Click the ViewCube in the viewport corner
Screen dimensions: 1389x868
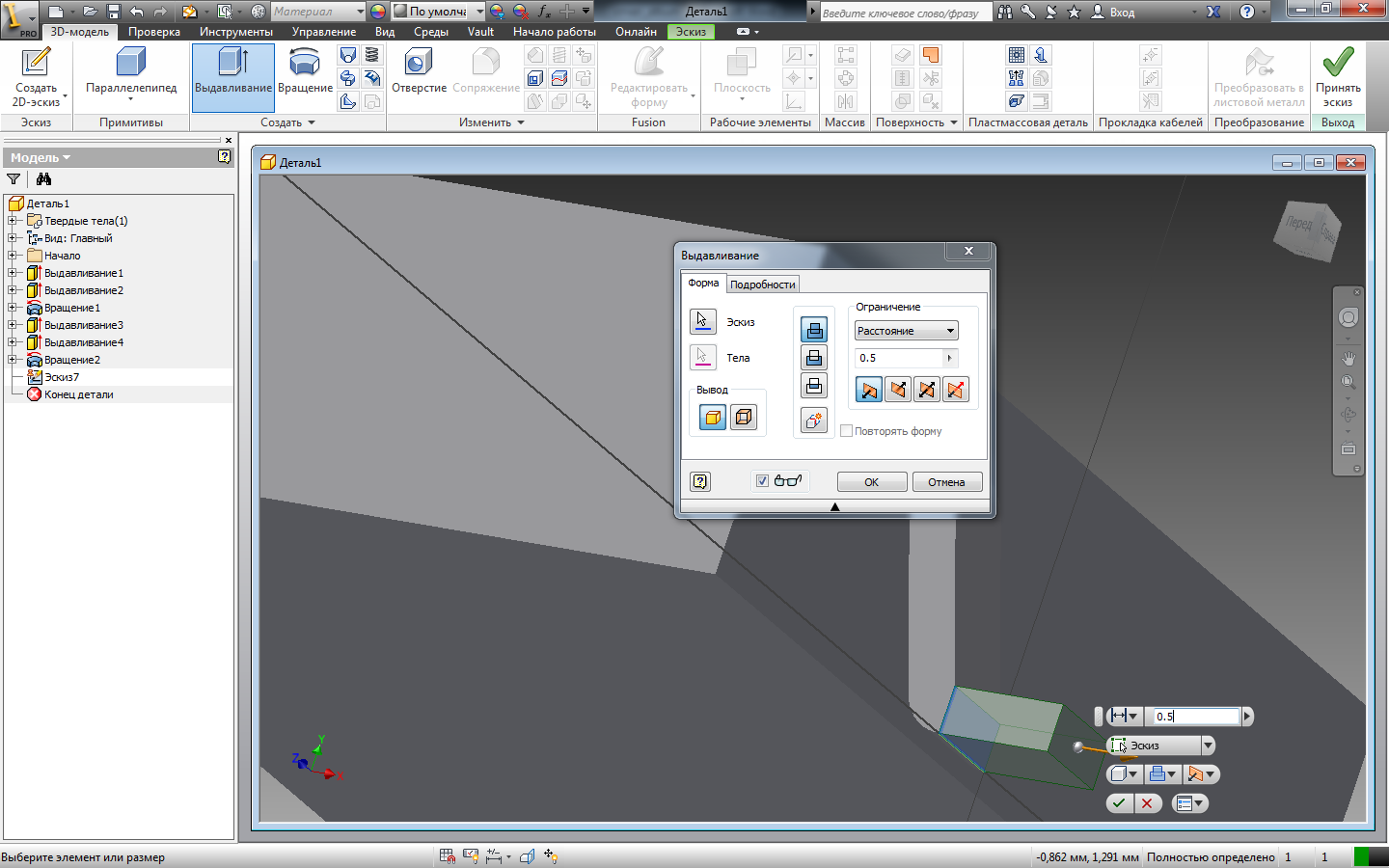click(x=1309, y=230)
